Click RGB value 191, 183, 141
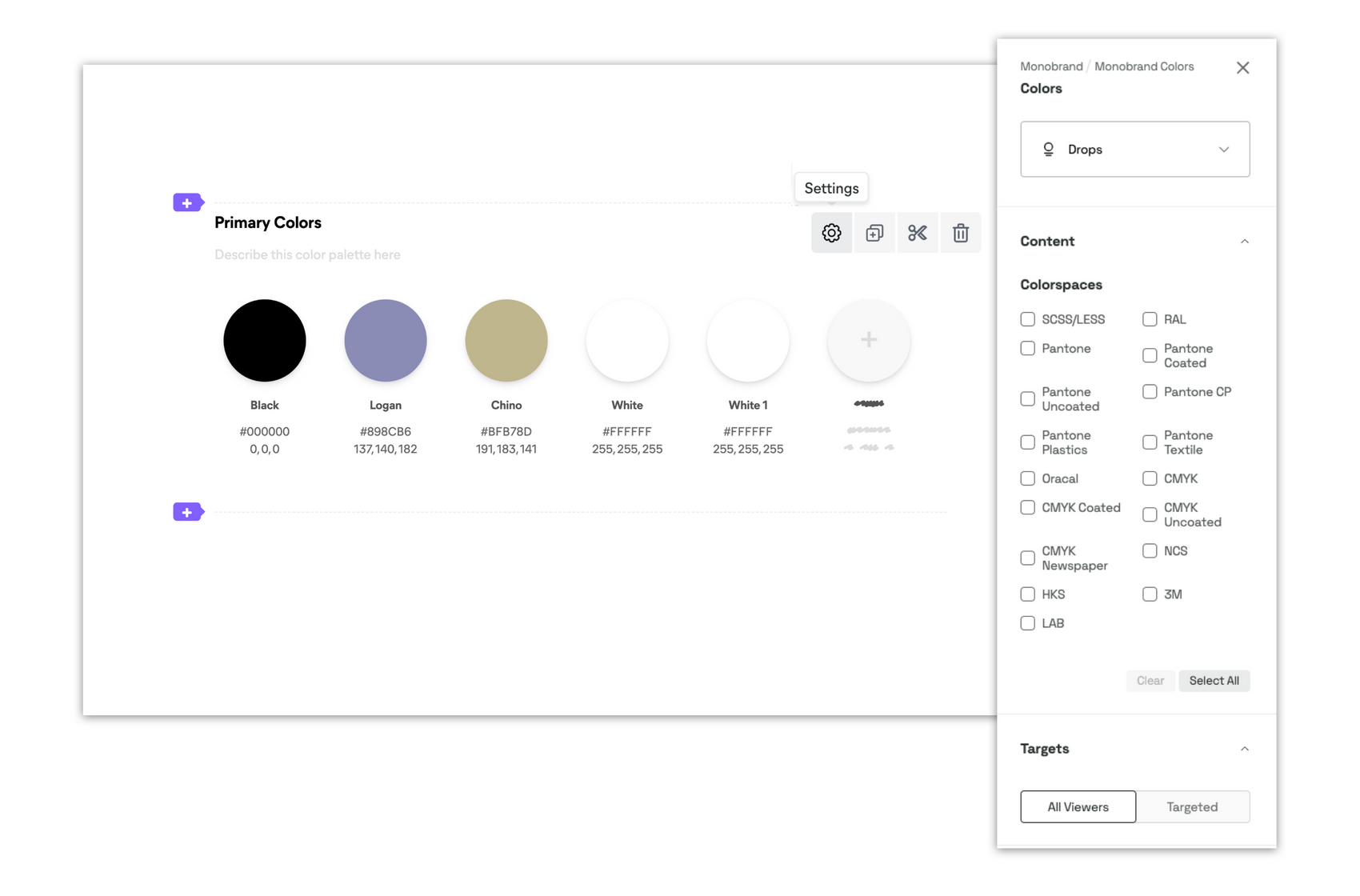The width and height of the screenshot is (1360, 896). click(x=506, y=449)
